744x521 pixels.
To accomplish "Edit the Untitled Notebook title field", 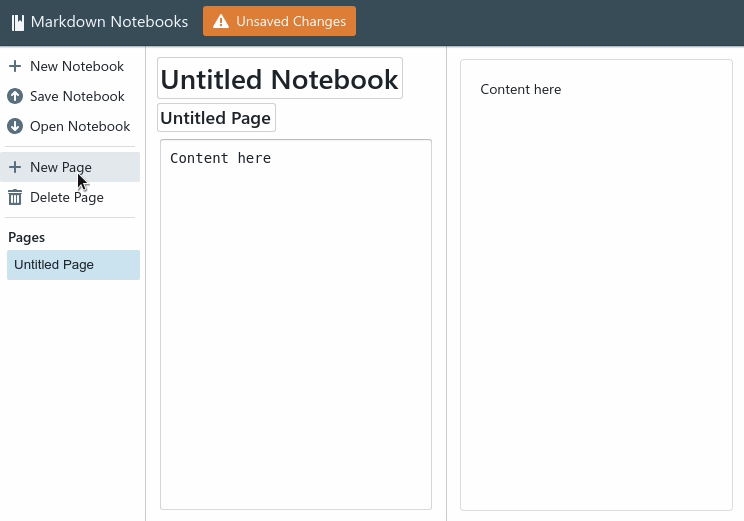I will click(280, 78).
